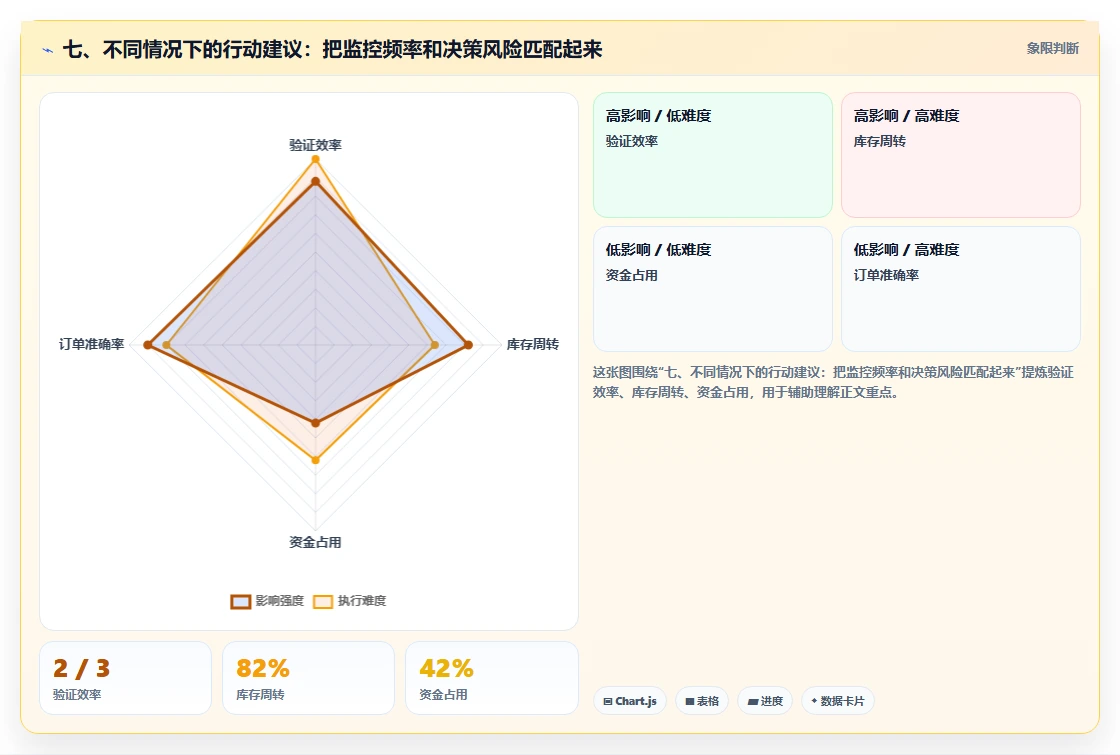Viewport: 1120px width, 755px height.
Task: Click the 验证效率 radar axis label
Action: click(x=315, y=145)
